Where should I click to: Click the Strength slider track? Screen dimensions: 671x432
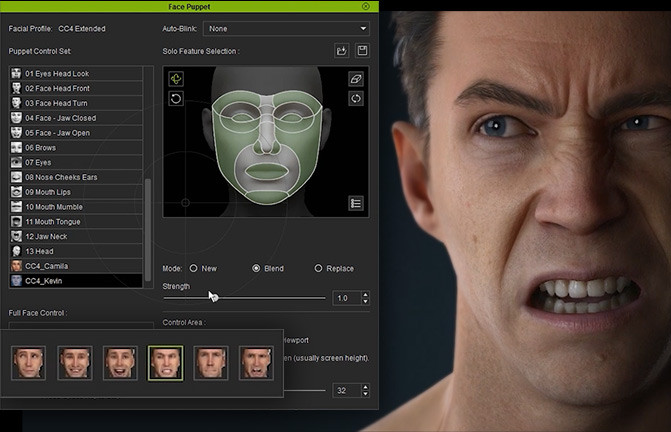[x=270, y=298]
